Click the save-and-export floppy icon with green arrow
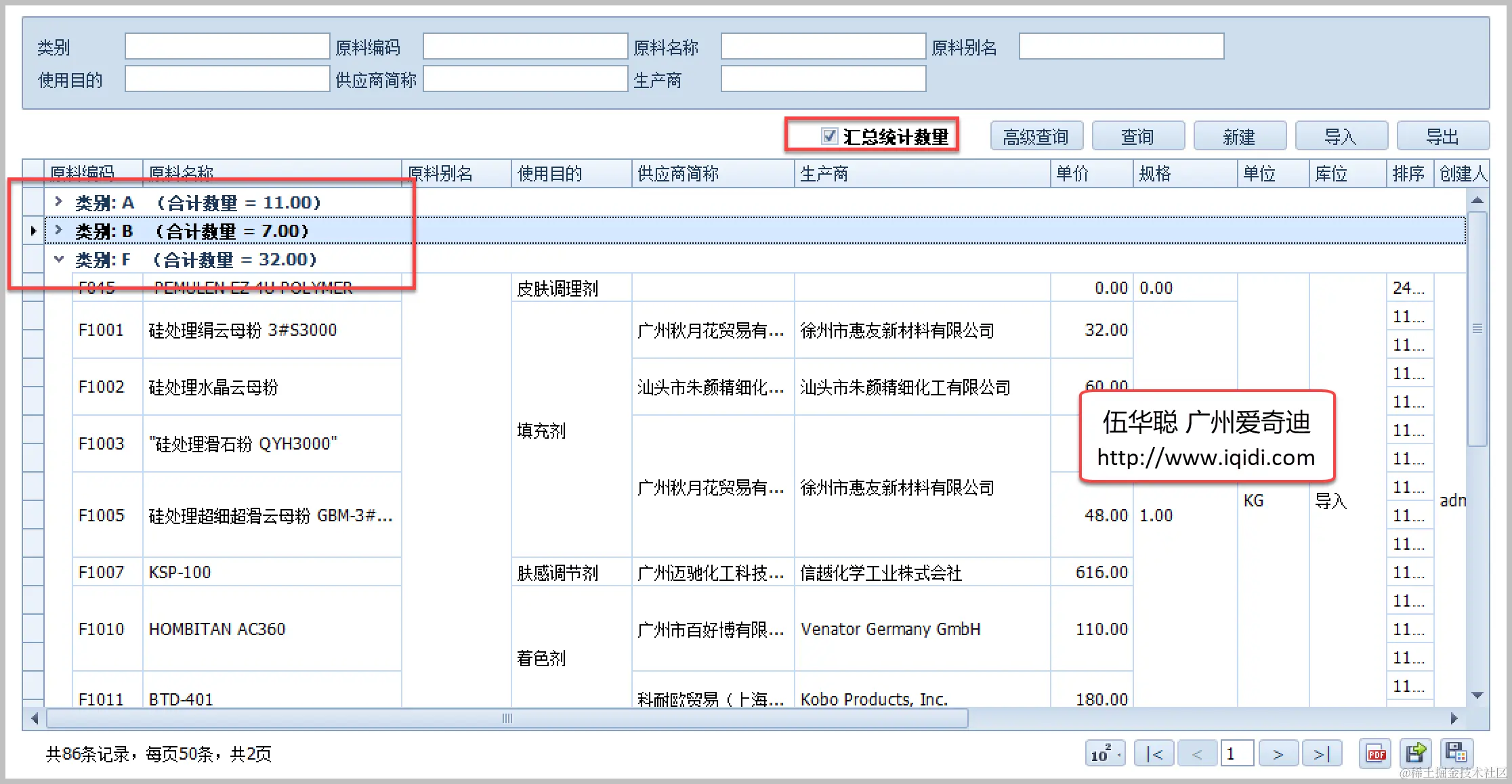 (1416, 754)
